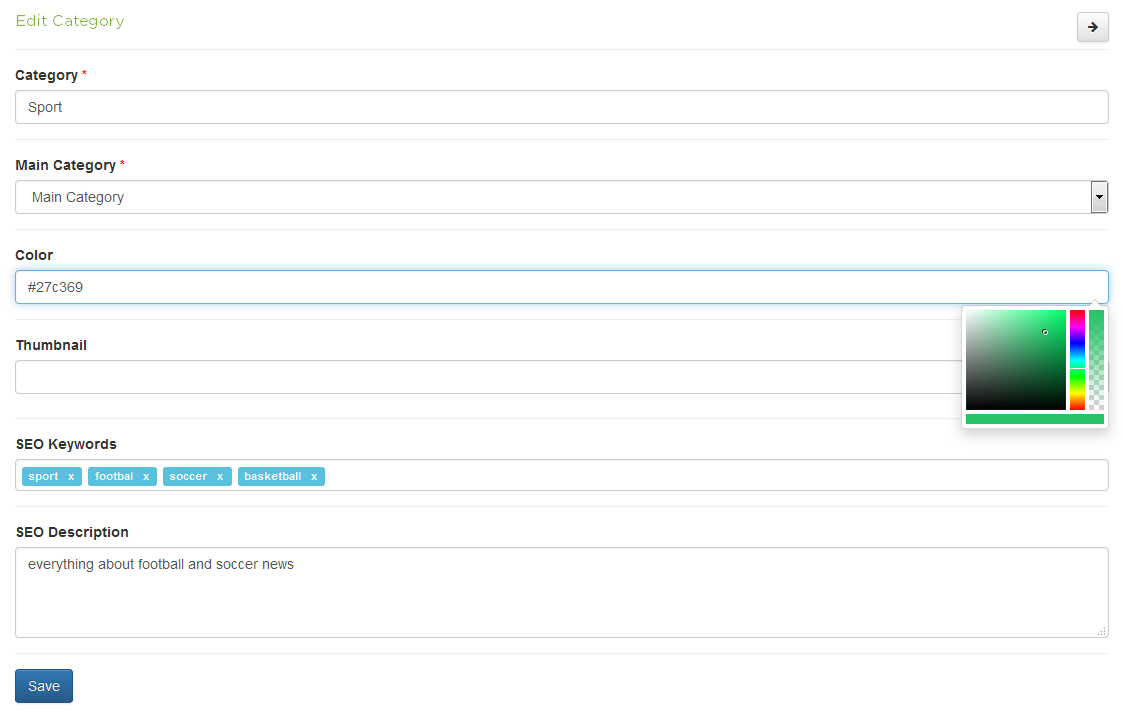Focus the Color hex input field
Viewport: 1124px width, 722px height.
tap(561, 287)
